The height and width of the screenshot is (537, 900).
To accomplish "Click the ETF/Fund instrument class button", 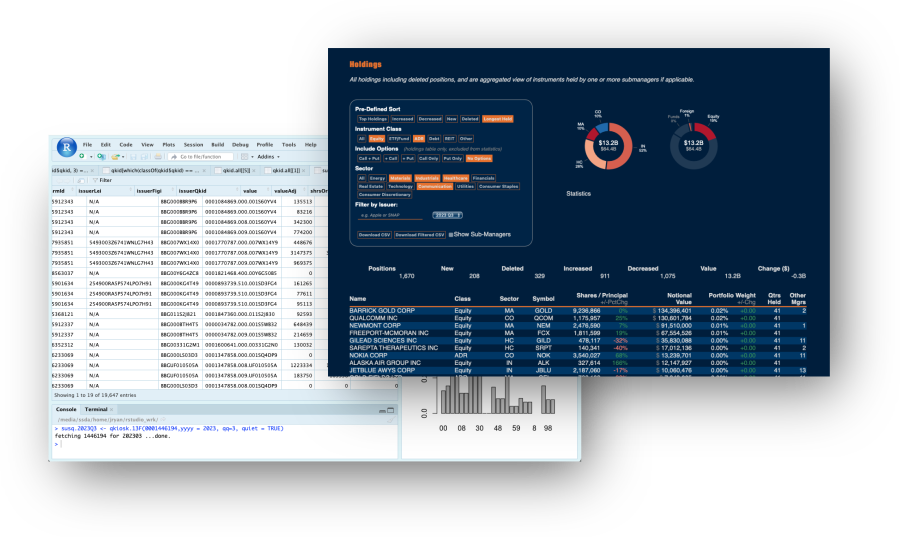I will (x=399, y=138).
